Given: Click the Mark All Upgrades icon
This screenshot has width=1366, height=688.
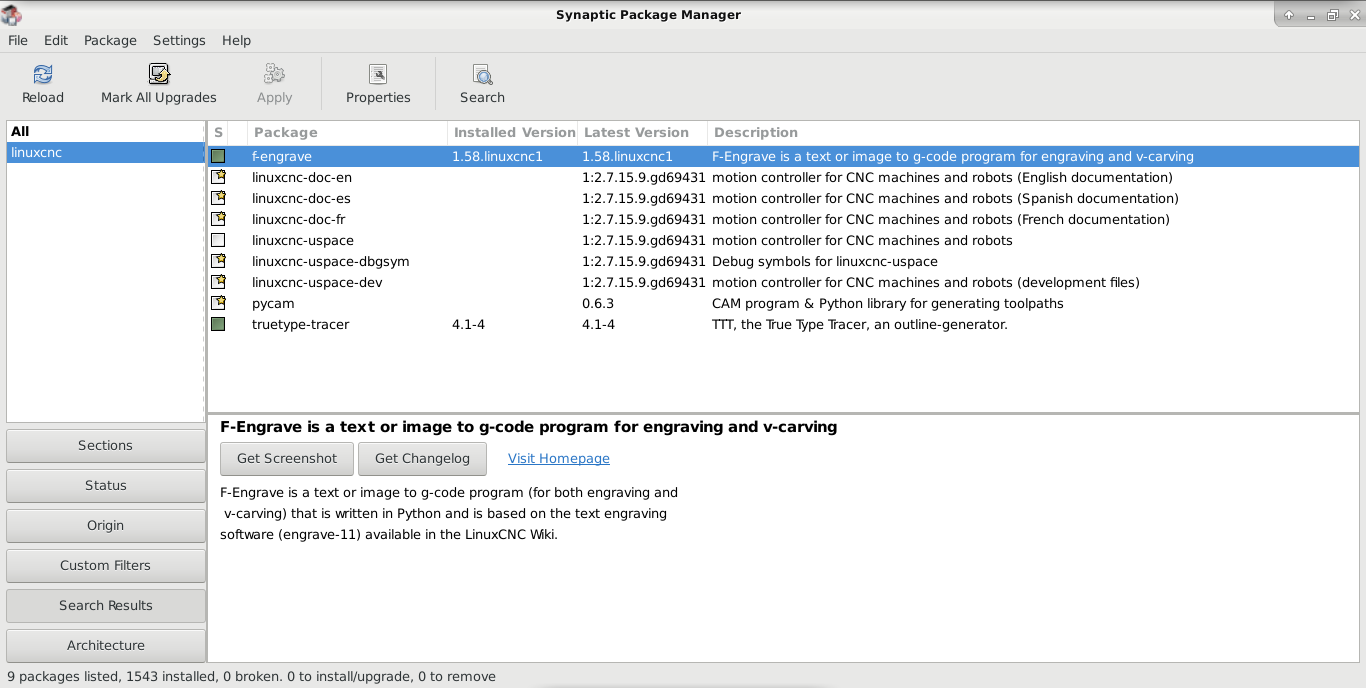Looking at the screenshot, I should click(159, 74).
